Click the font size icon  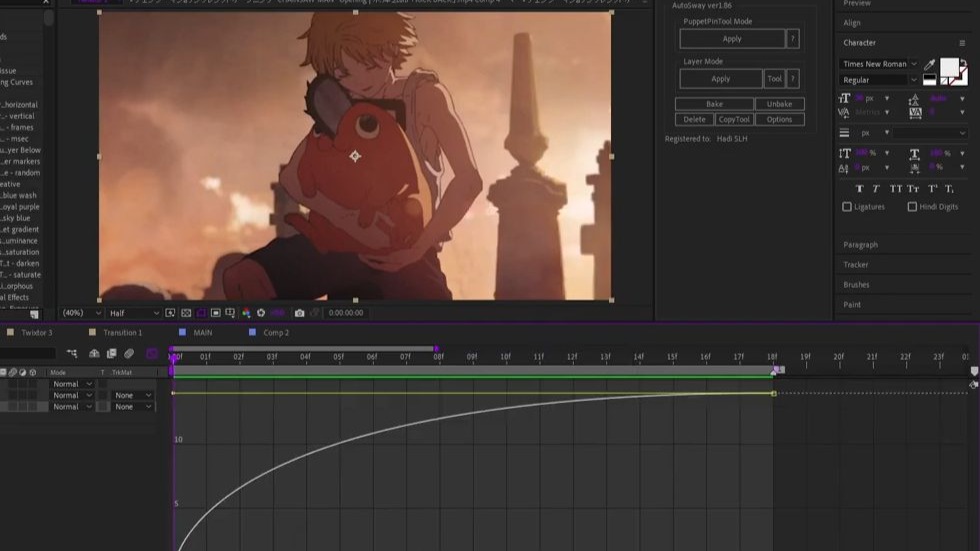(x=844, y=98)
